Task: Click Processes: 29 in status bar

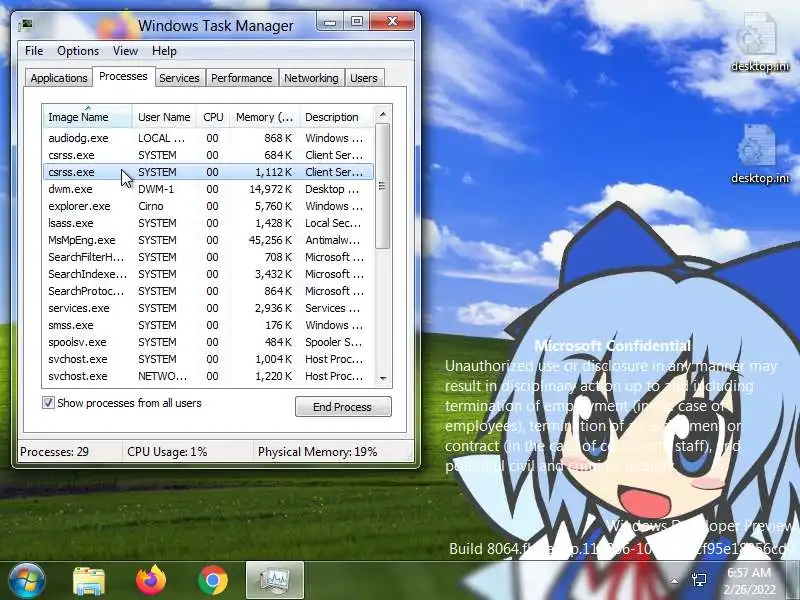Action: tap(54, 452)
